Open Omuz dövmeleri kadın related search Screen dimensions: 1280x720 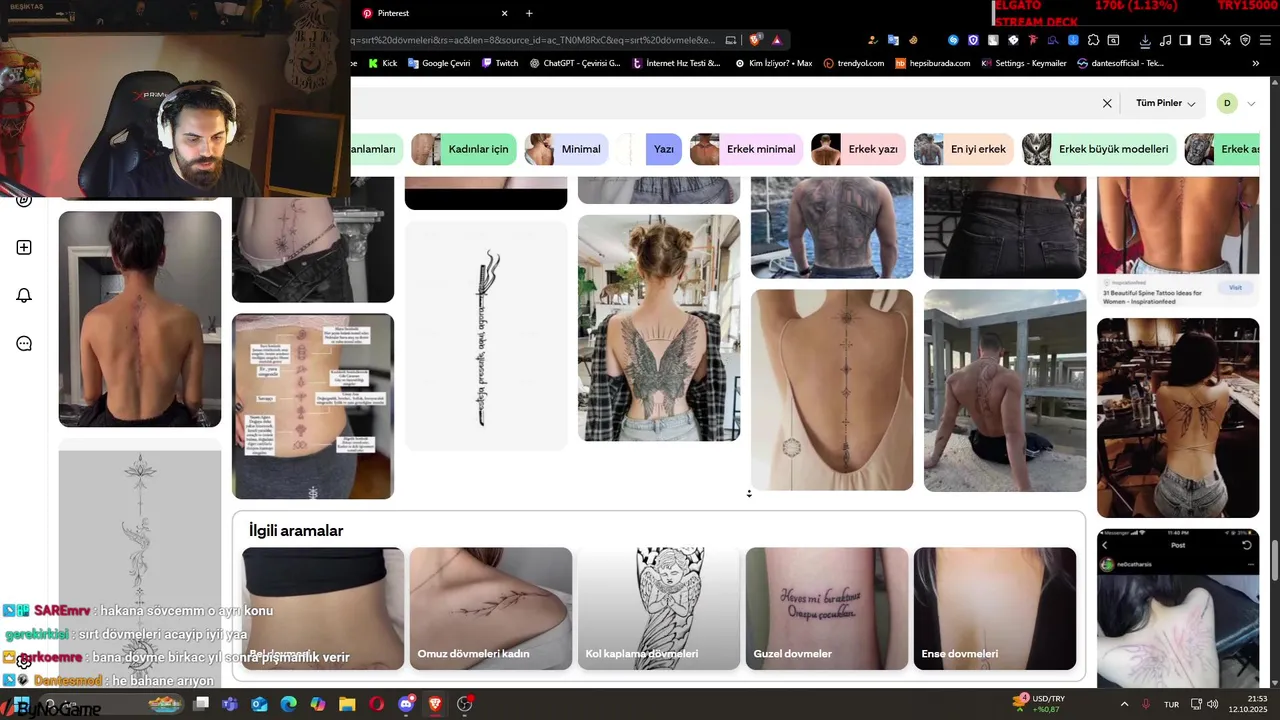click(490, 608)
